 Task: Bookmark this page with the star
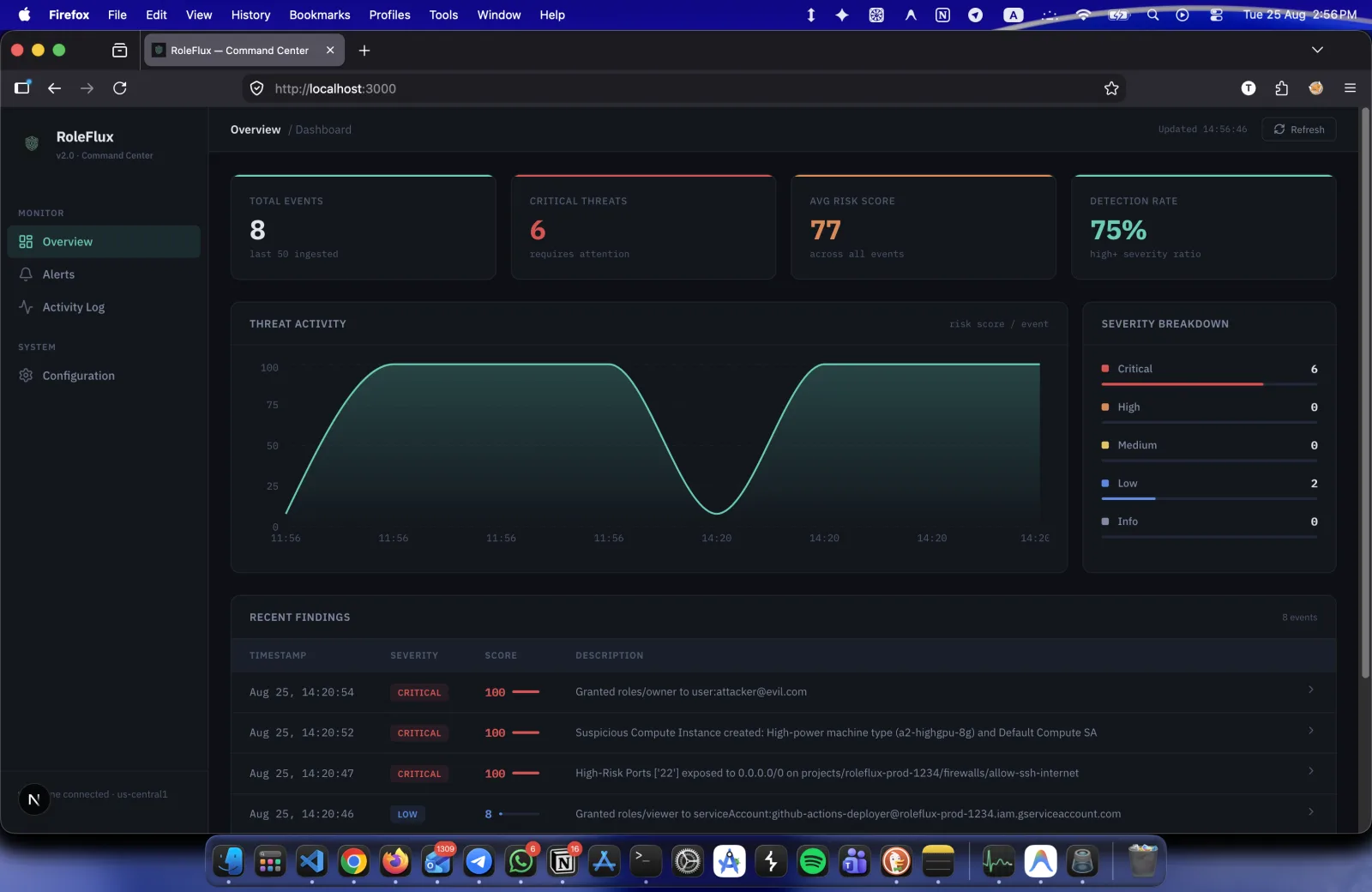pyautogui.click(x=1111, y=88)
